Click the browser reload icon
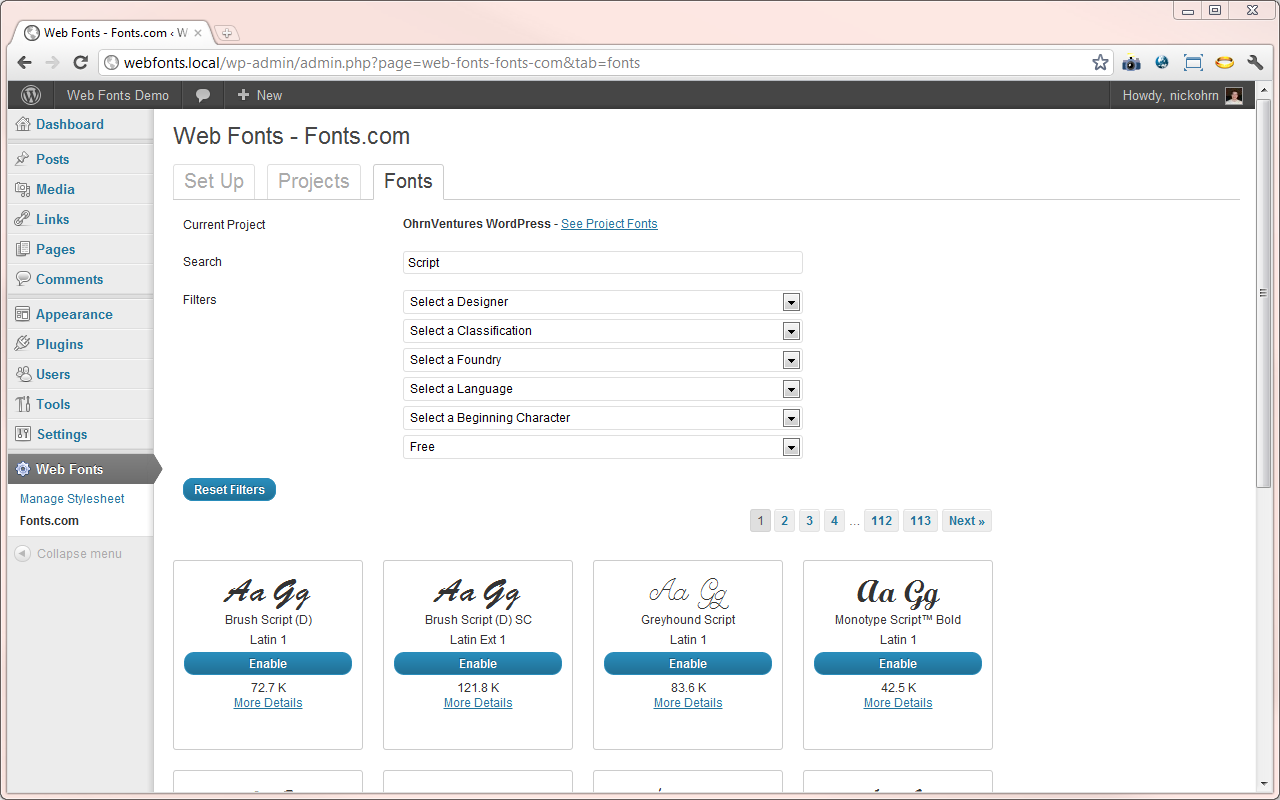1280x800 pixels. click(81, 62)
